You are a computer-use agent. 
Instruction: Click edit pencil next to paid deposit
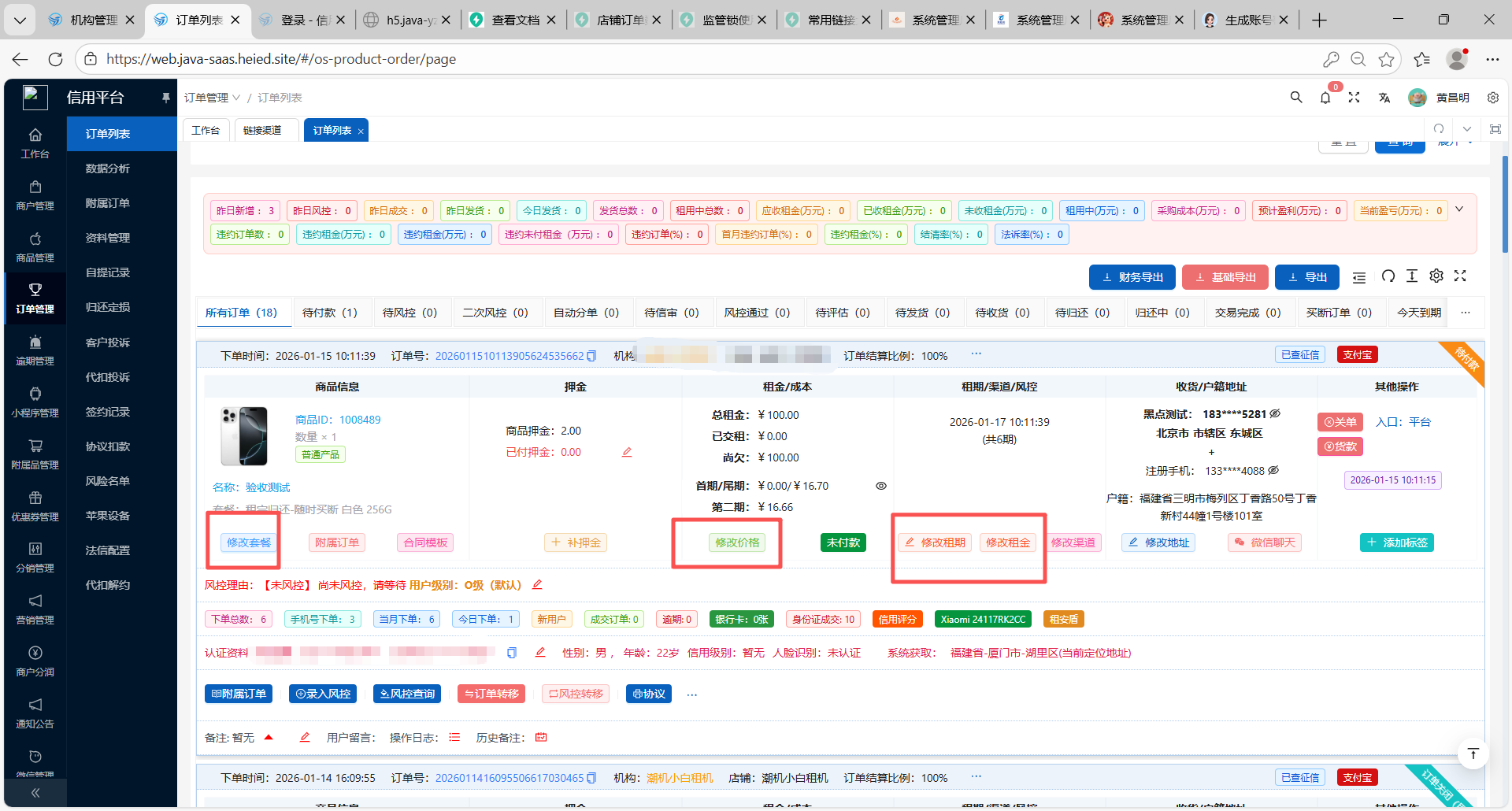[627, 453]
